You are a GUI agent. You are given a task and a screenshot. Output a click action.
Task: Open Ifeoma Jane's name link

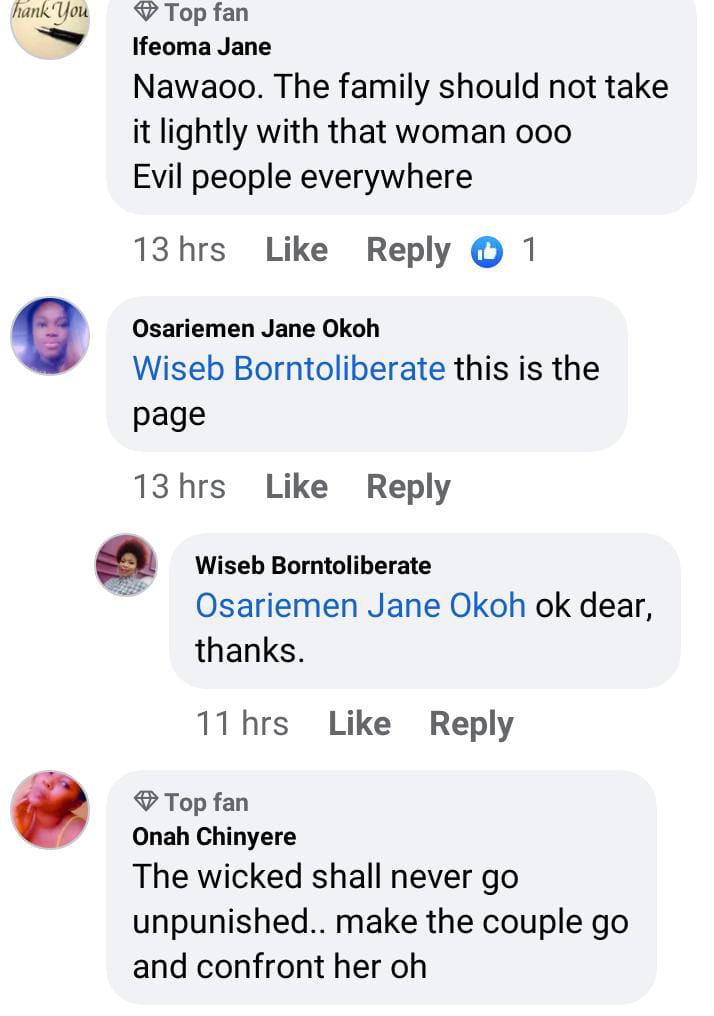click(x=201, y=47)
